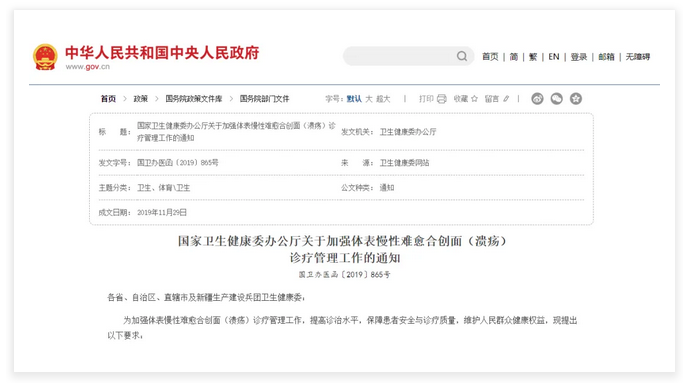Click the printer icon next to 打印
This screenshot has width=688, height=383.
coord(441,99)
